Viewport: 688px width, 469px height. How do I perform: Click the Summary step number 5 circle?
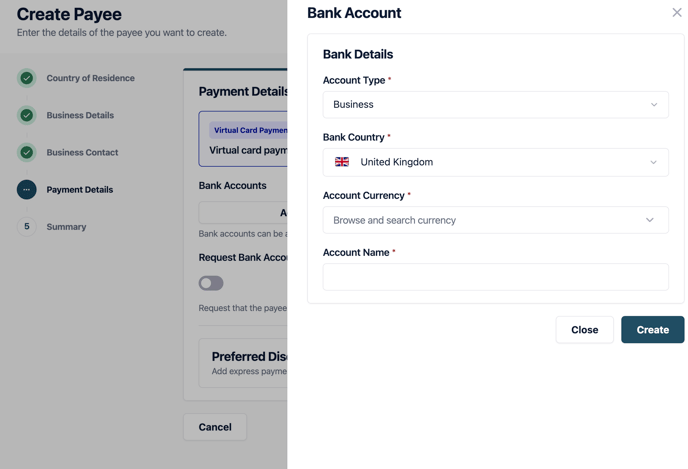27,226
